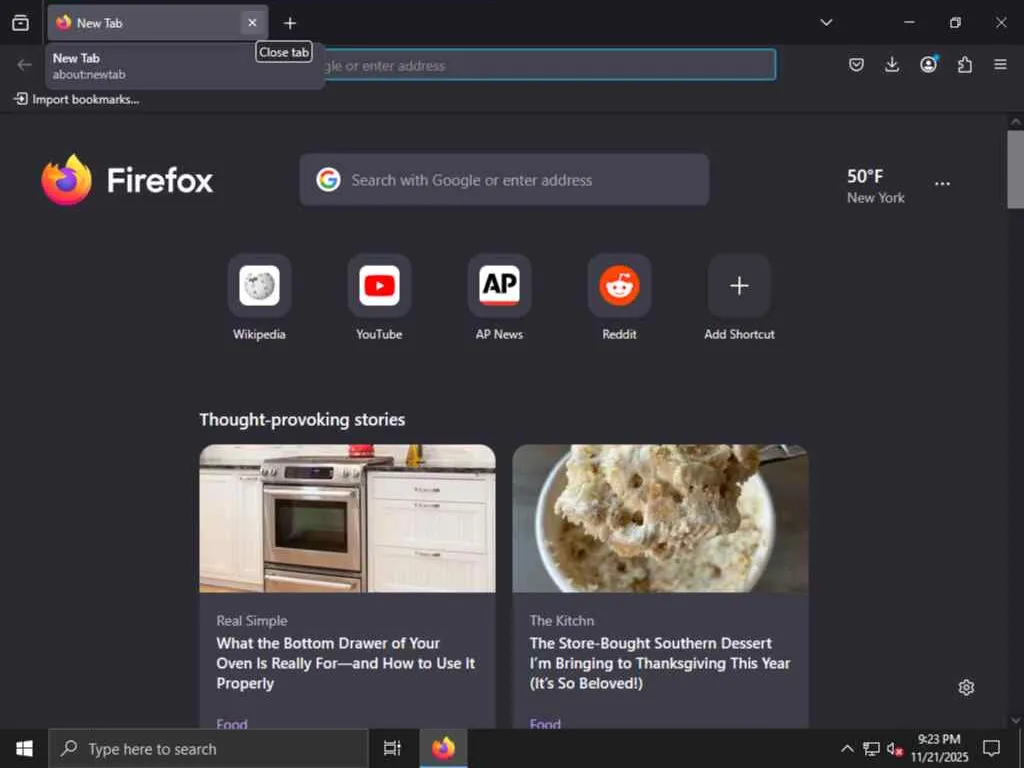Open the clock showing 9:23 PM
The width and height of the screenshot is (1024, 768).
tap(939, 748)
